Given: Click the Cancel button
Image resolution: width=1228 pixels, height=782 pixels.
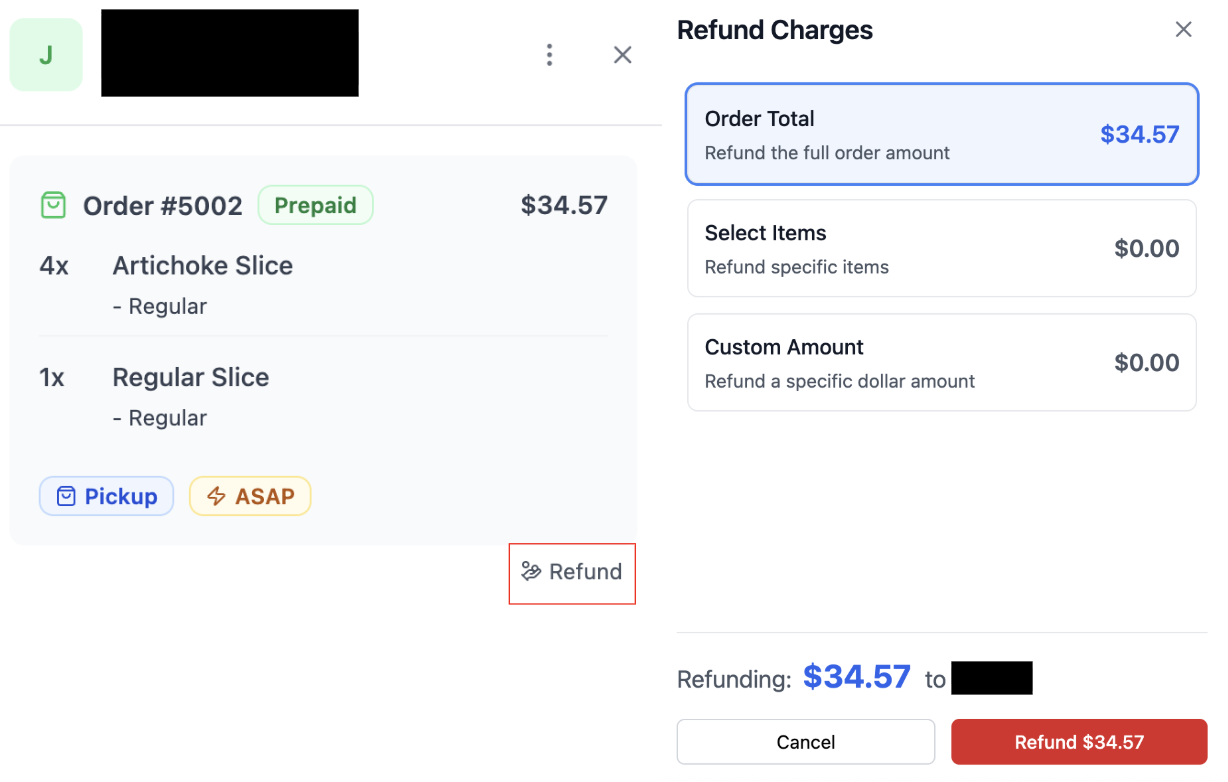Looking at the screenshot, I should [x=805, y=742].
